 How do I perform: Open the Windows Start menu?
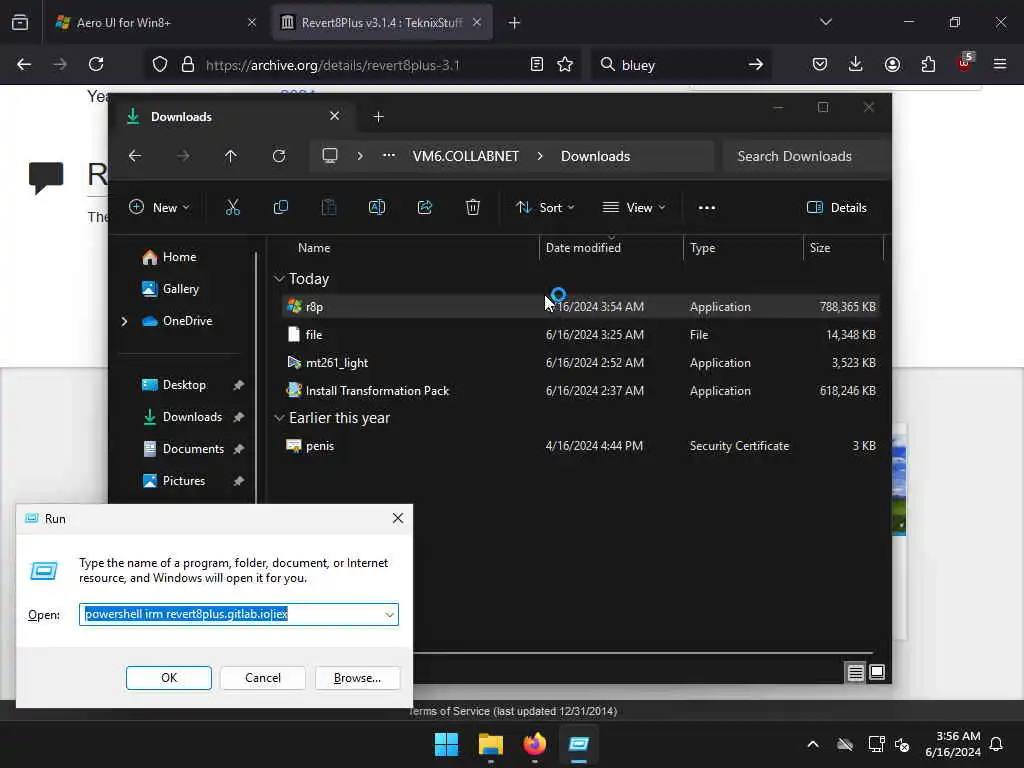[x=447, y=744]
